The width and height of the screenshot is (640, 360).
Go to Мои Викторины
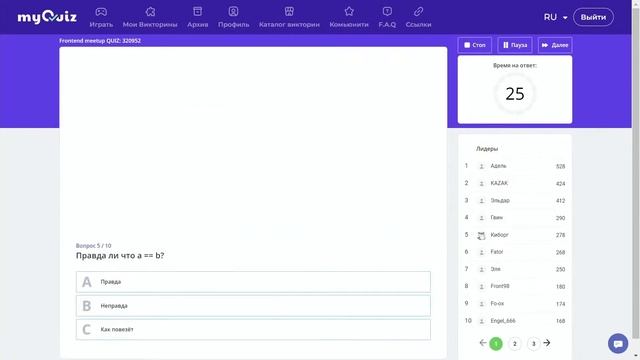click(150, 17)
